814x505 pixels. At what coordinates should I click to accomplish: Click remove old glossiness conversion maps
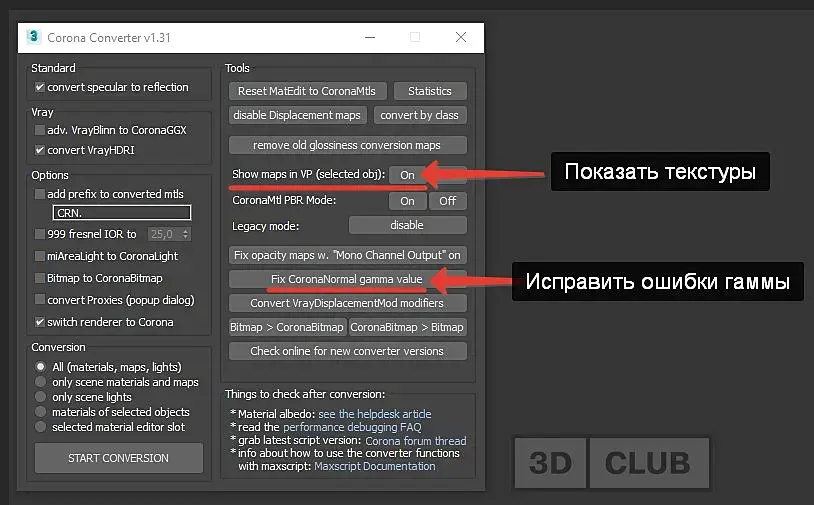[x=347, y=145]
